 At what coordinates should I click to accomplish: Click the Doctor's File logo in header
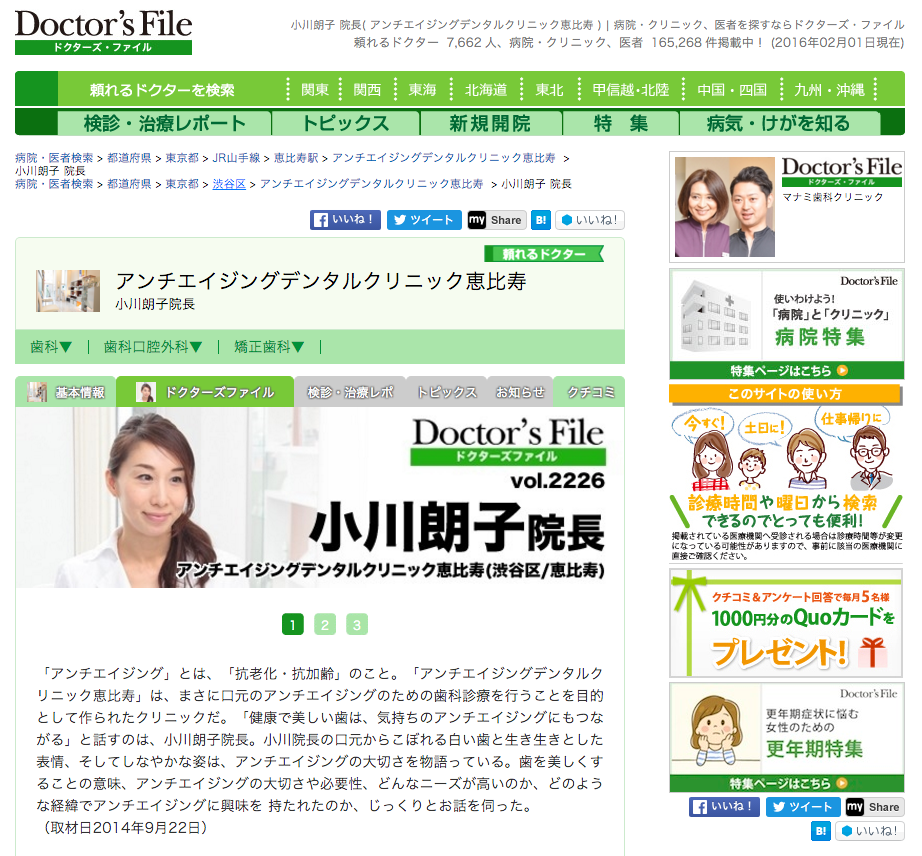click(103, 32)
